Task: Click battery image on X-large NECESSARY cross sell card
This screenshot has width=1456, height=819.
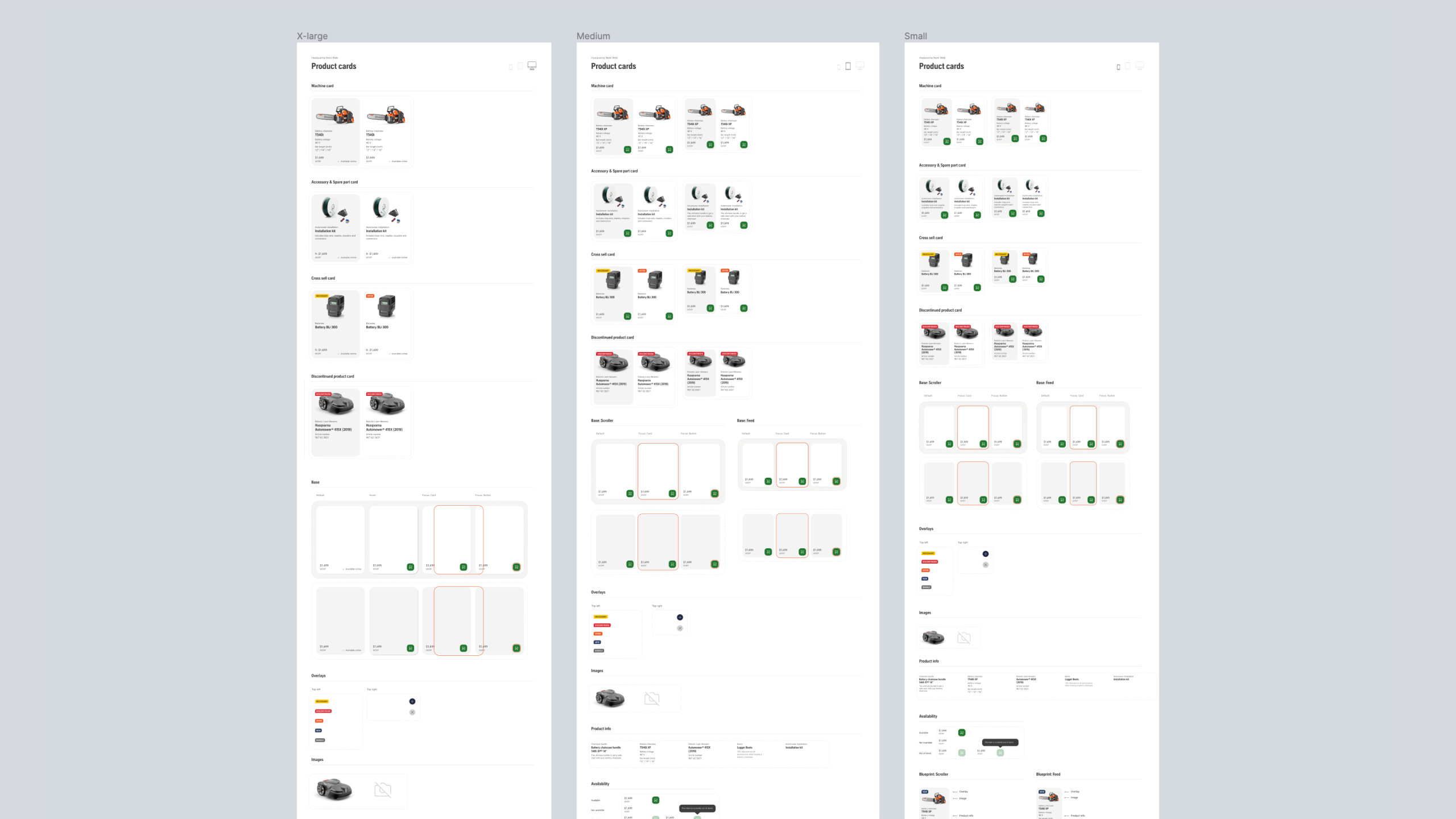Action: pos(336,307)
